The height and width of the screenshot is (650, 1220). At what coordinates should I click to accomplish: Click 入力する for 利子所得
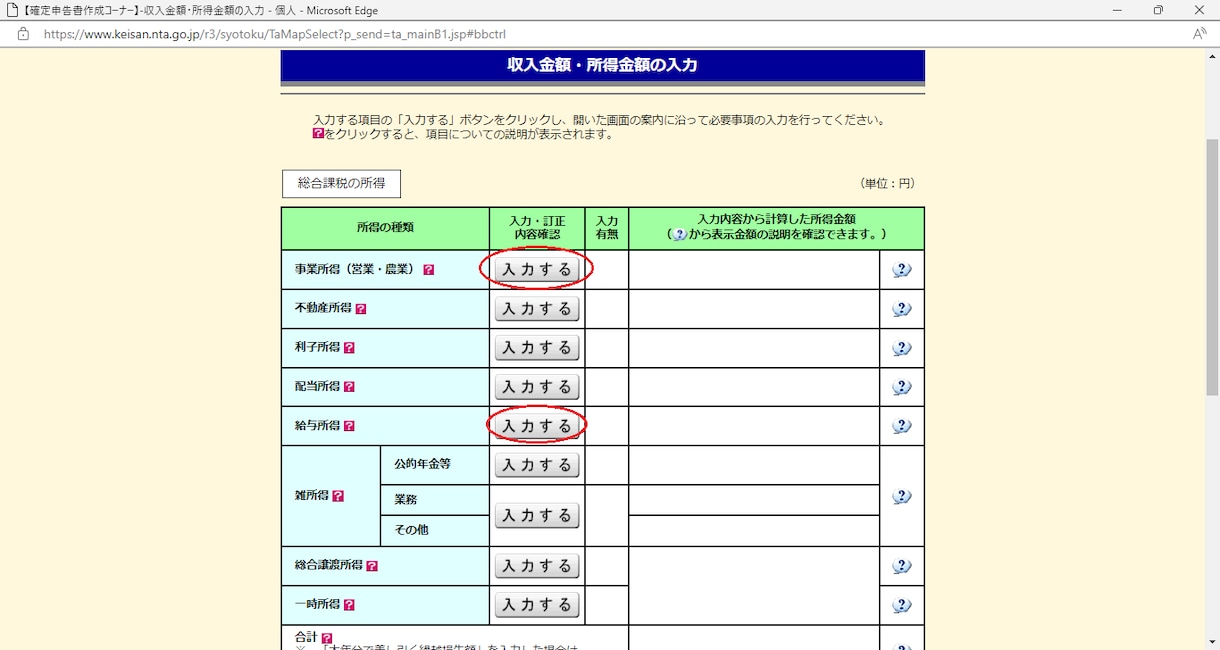click(537, 348)
